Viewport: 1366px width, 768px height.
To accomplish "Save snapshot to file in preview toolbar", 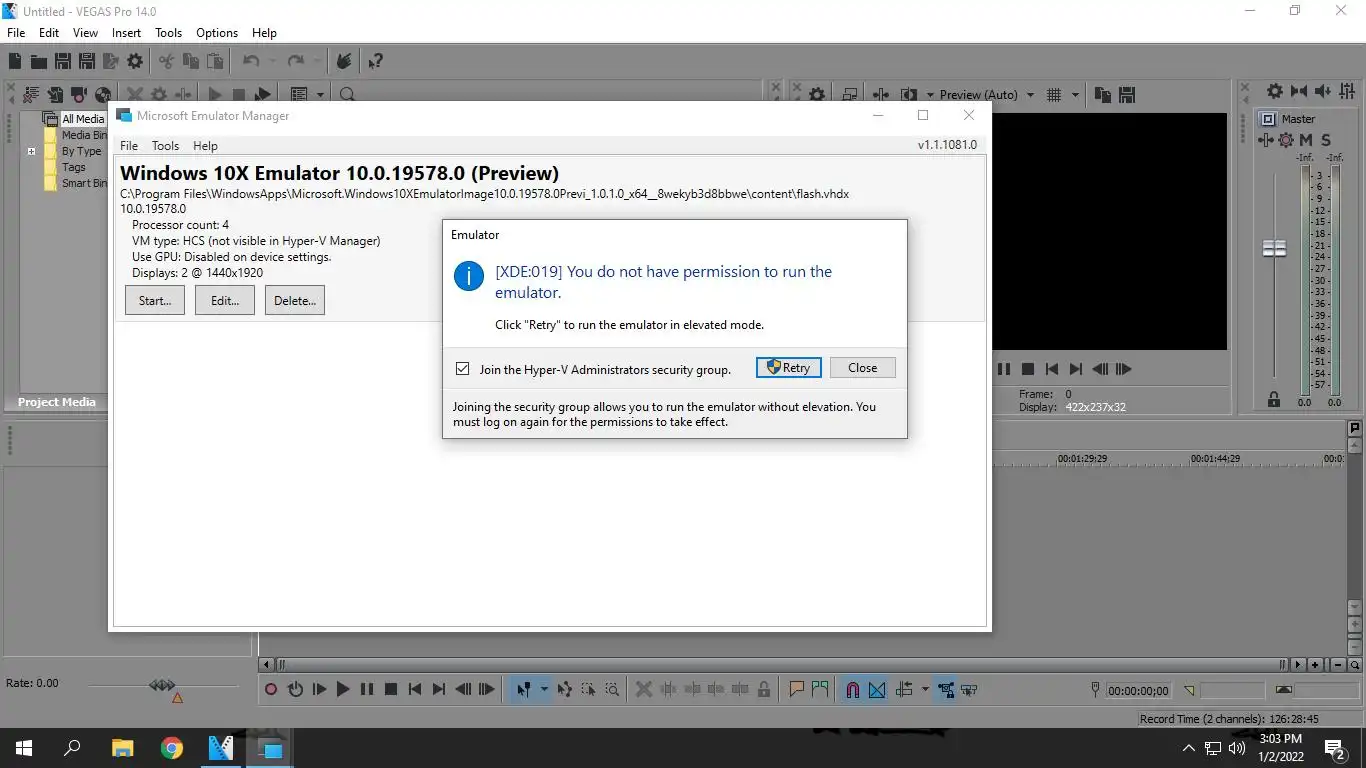I will point(1127,95).
